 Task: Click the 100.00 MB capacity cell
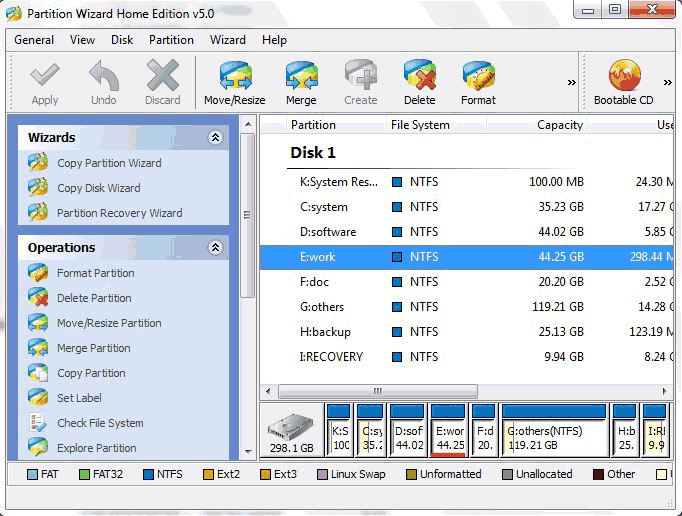tap(556, 182)
